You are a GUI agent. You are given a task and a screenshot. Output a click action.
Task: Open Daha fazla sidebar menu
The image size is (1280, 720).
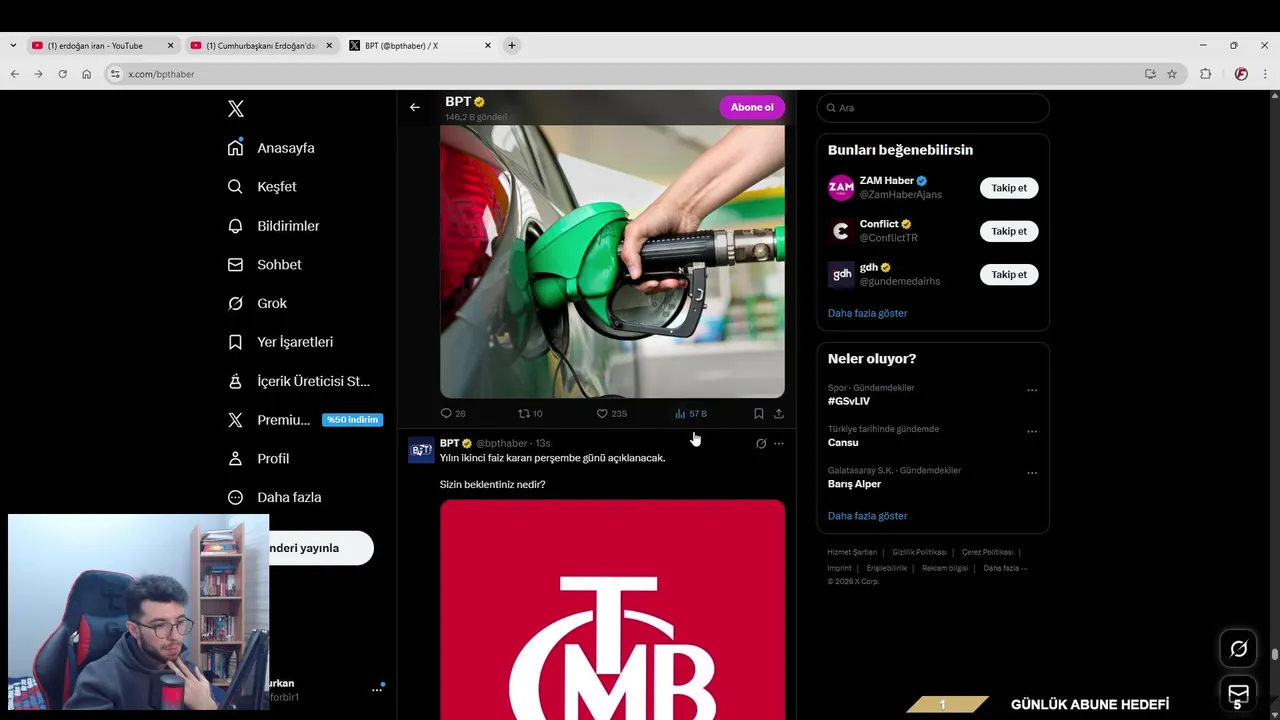[274, 497]
